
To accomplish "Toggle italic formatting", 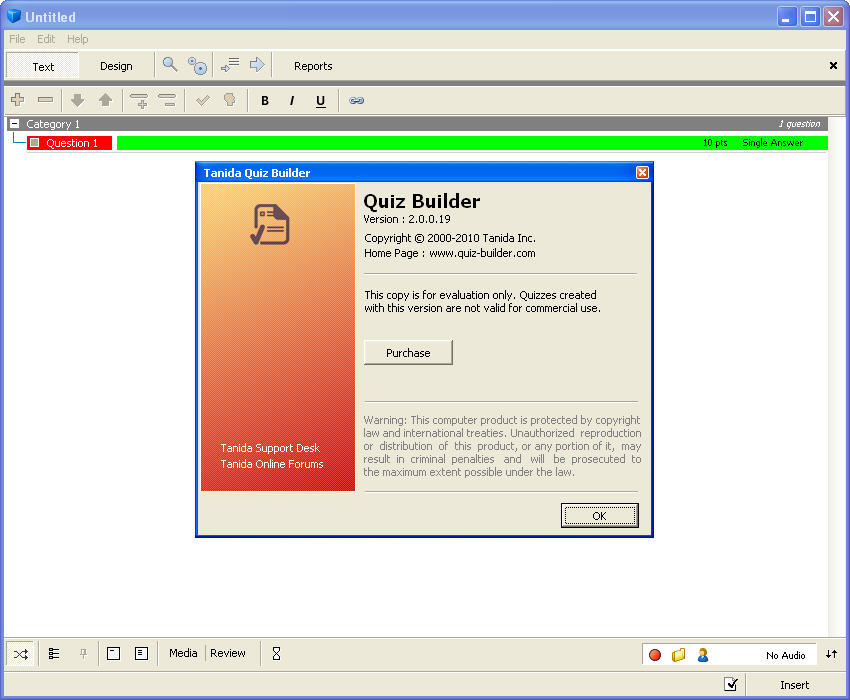I will 292,101.
